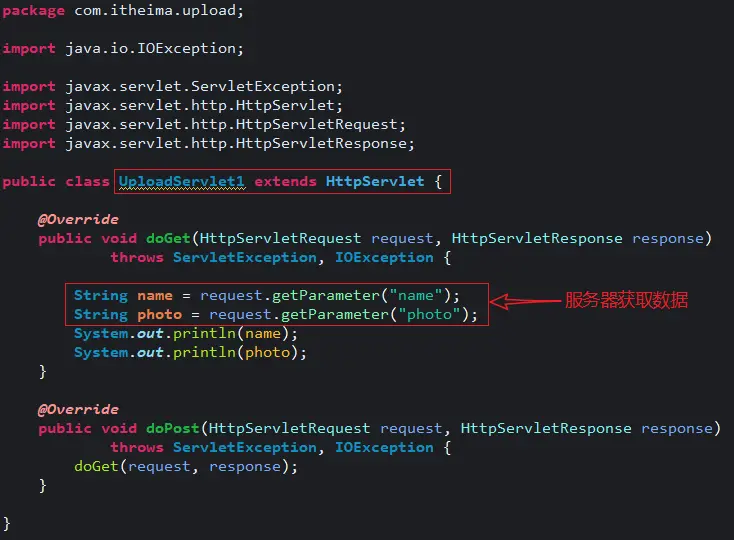
Task: Click String name declaration line
Action: (x=267, y=295)
